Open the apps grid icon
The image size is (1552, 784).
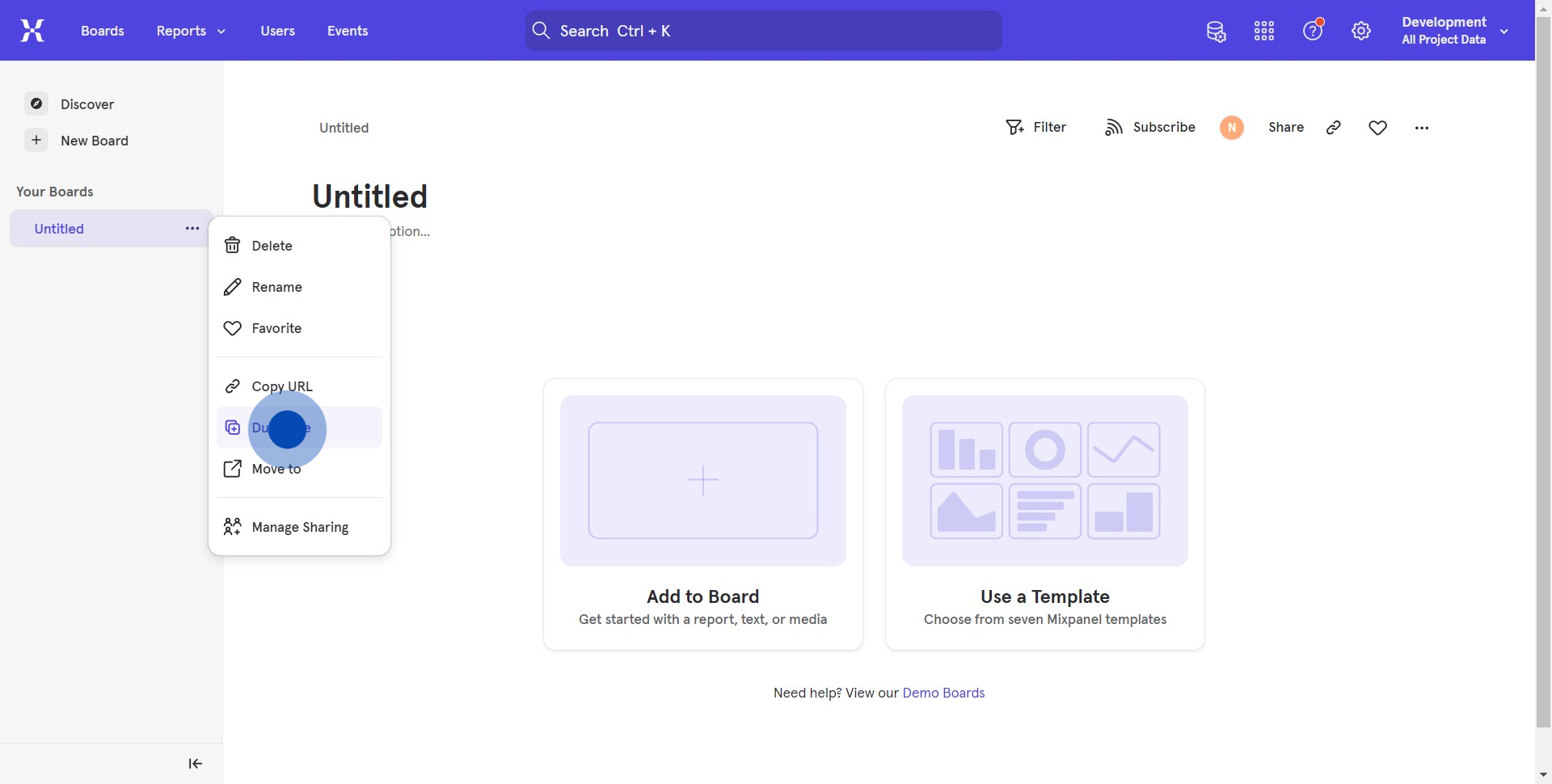point(1264,32)
